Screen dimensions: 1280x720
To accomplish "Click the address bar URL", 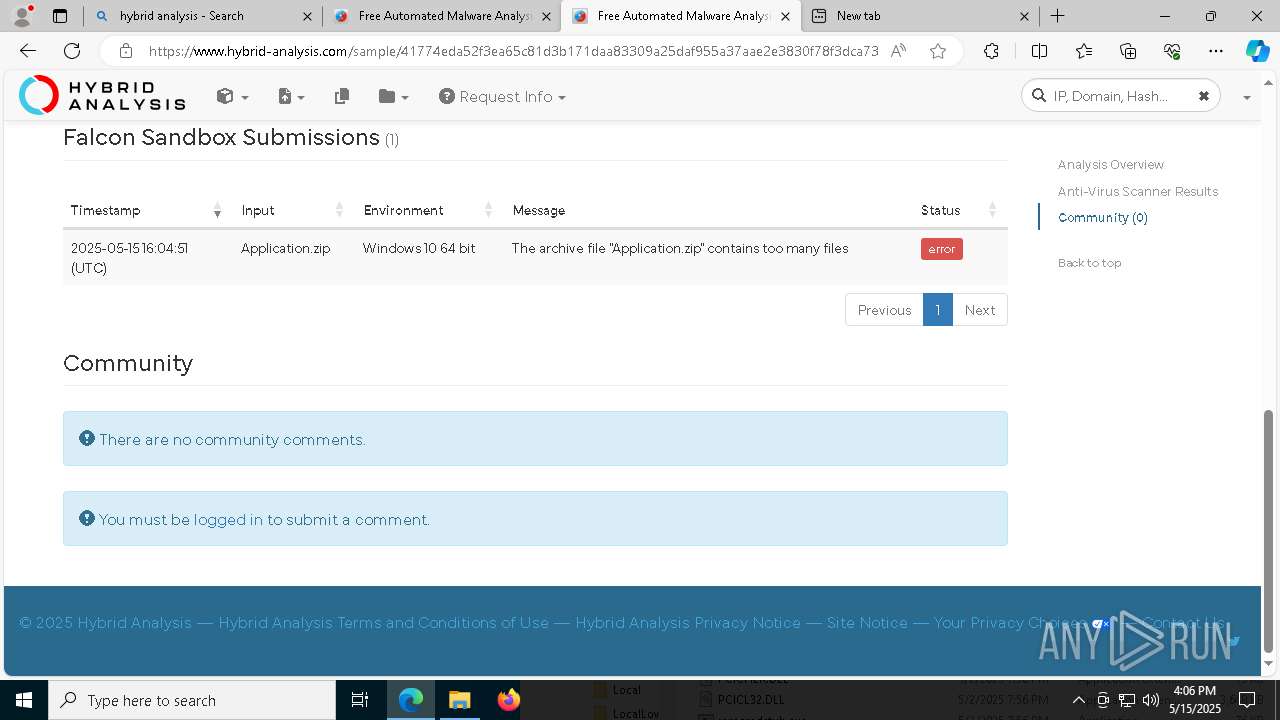I will coord(514,51).
